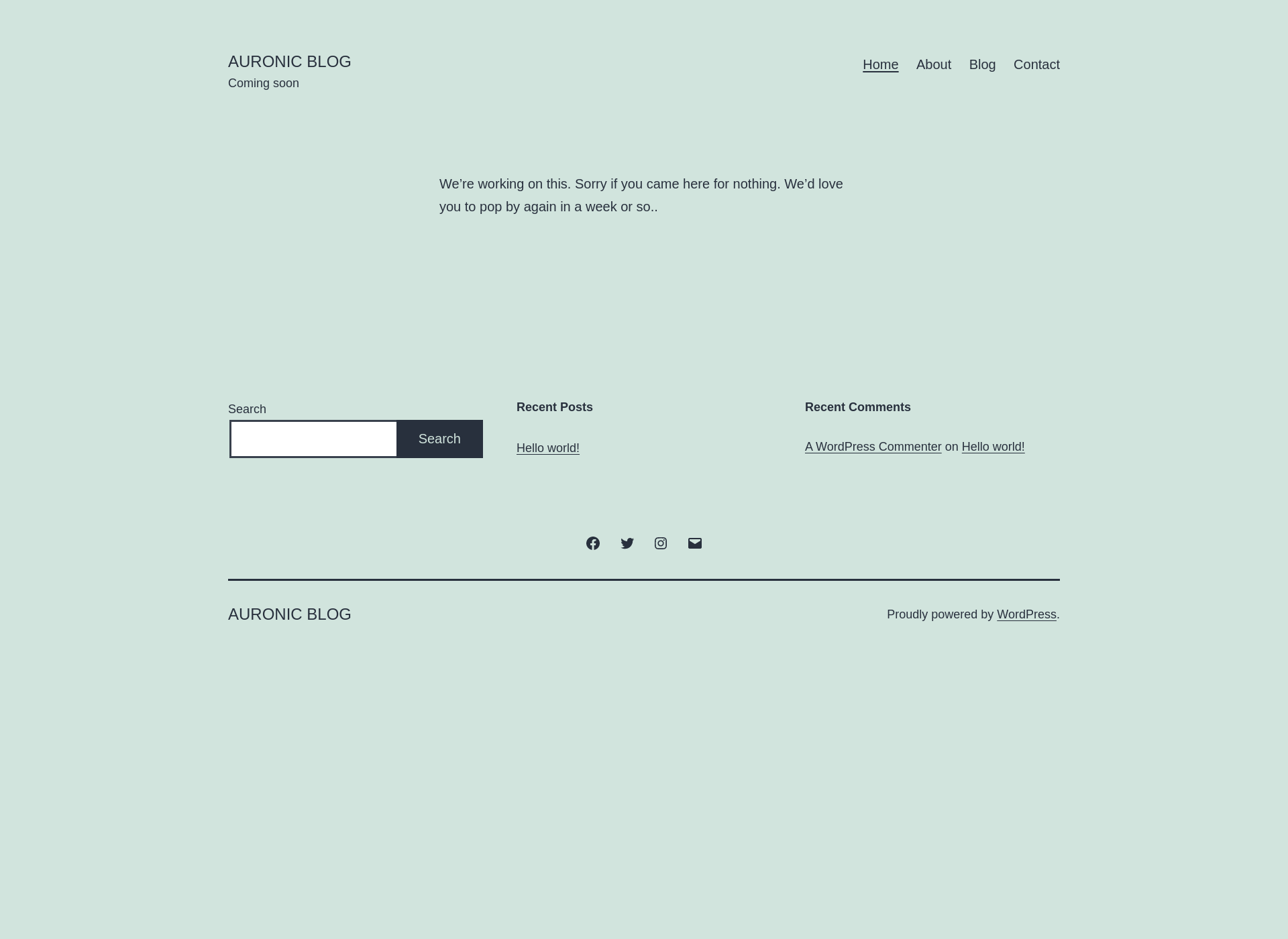1288x939 pixels.
Task: Click the WordPress powered-by link
Action: [x=1026, y=614]
